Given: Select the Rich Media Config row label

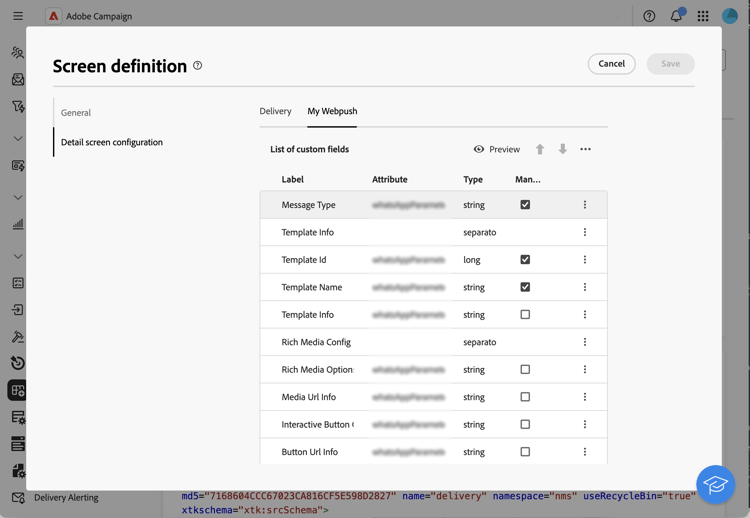Looking at the screenshot, I should tap(316, 342).
